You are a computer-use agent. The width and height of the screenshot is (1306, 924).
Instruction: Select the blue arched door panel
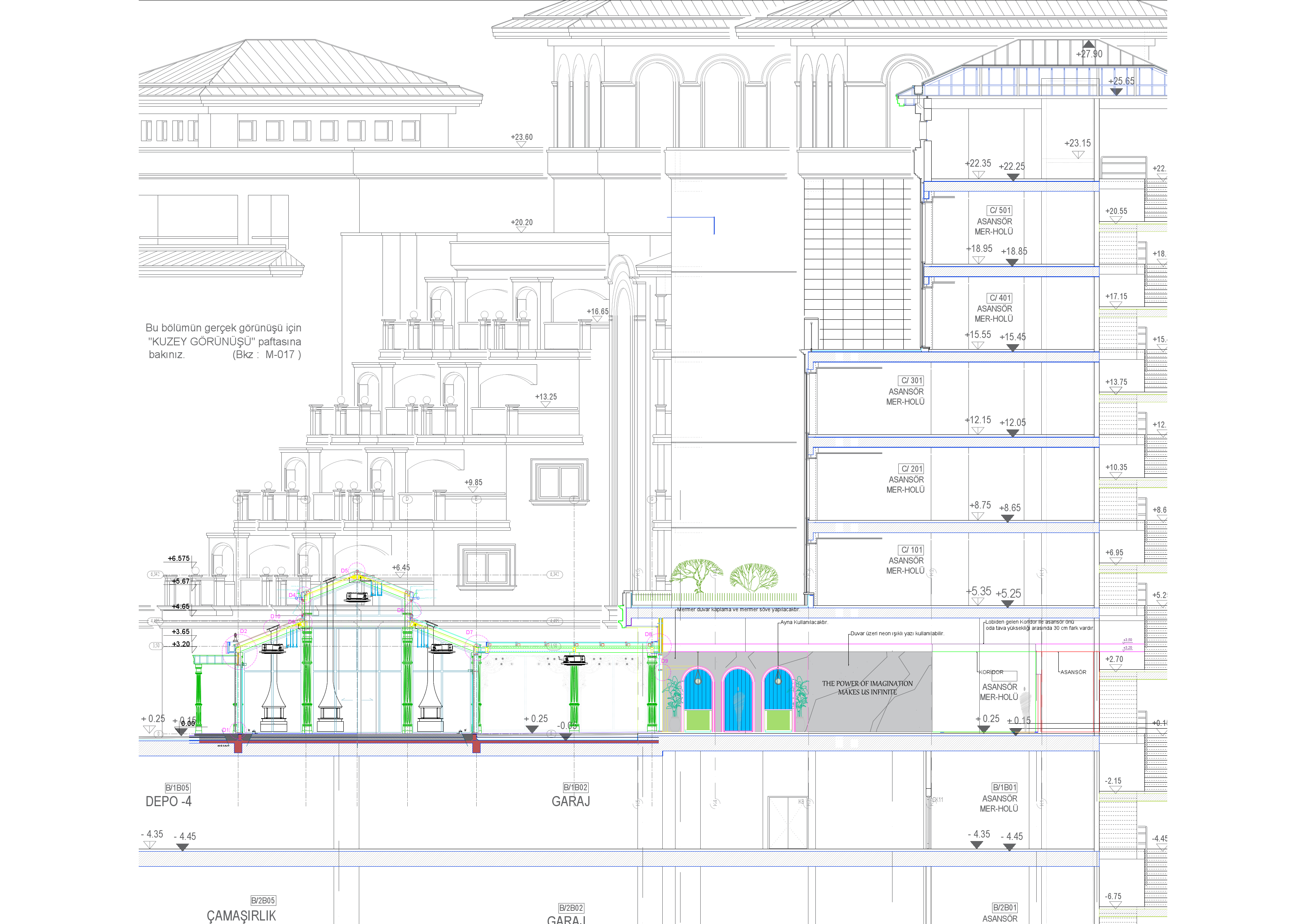point(738,699)
